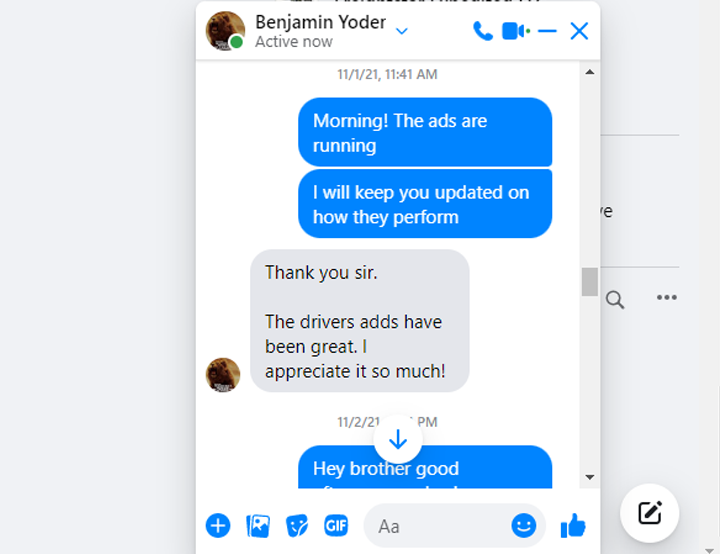Screen dimensions: 720x554
Task: Open the GIF picker
Action: pos(336,525)
